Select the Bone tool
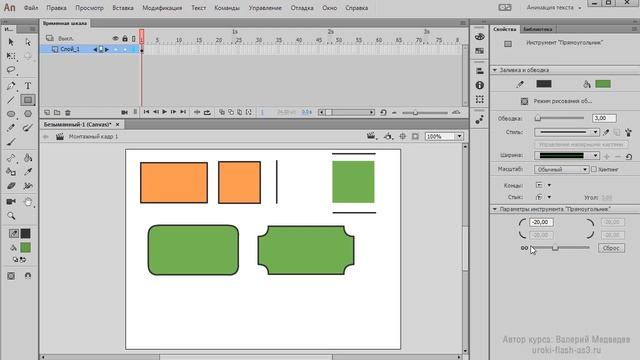 11,158
